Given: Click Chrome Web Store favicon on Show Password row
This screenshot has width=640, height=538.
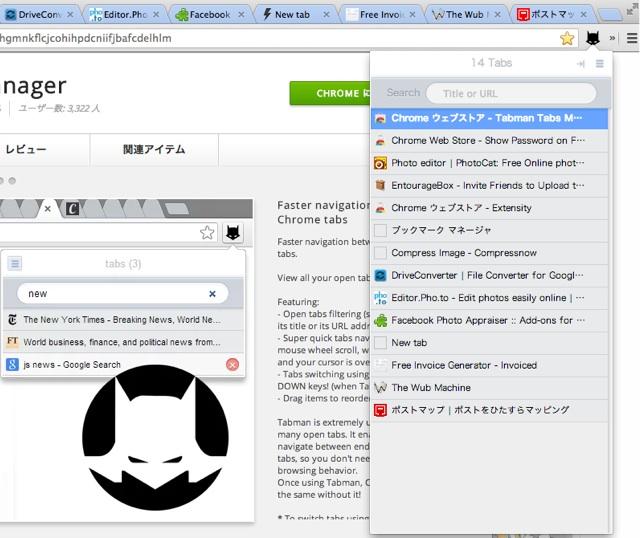Looking at the screenshot, I should click(380, 141).
